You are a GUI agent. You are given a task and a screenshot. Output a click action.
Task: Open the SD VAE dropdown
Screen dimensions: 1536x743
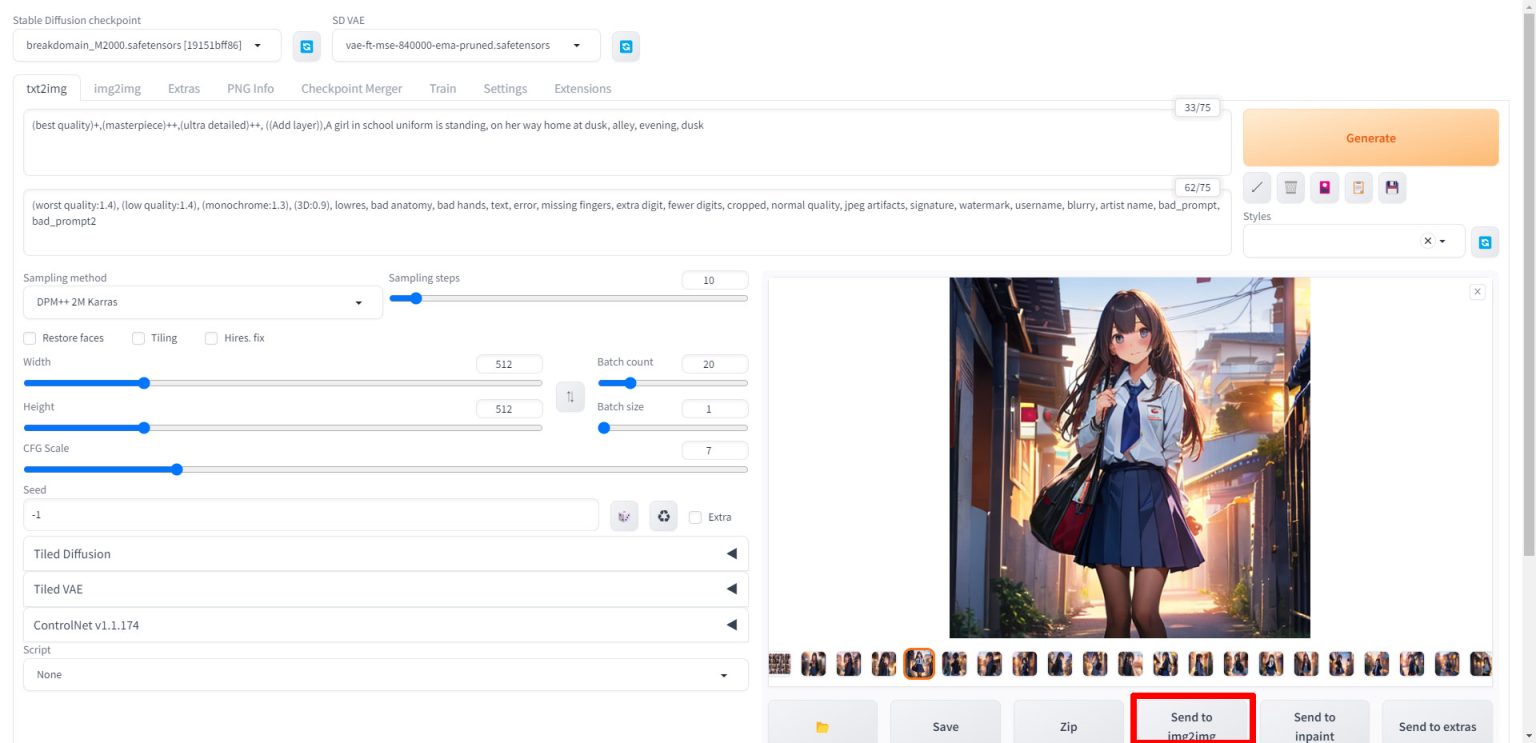click(x=465, y=45)
